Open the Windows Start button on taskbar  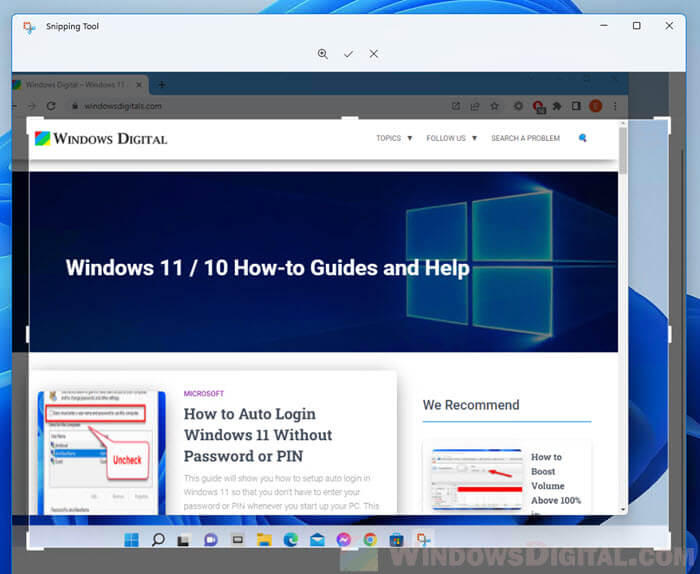tap(131, 540)
